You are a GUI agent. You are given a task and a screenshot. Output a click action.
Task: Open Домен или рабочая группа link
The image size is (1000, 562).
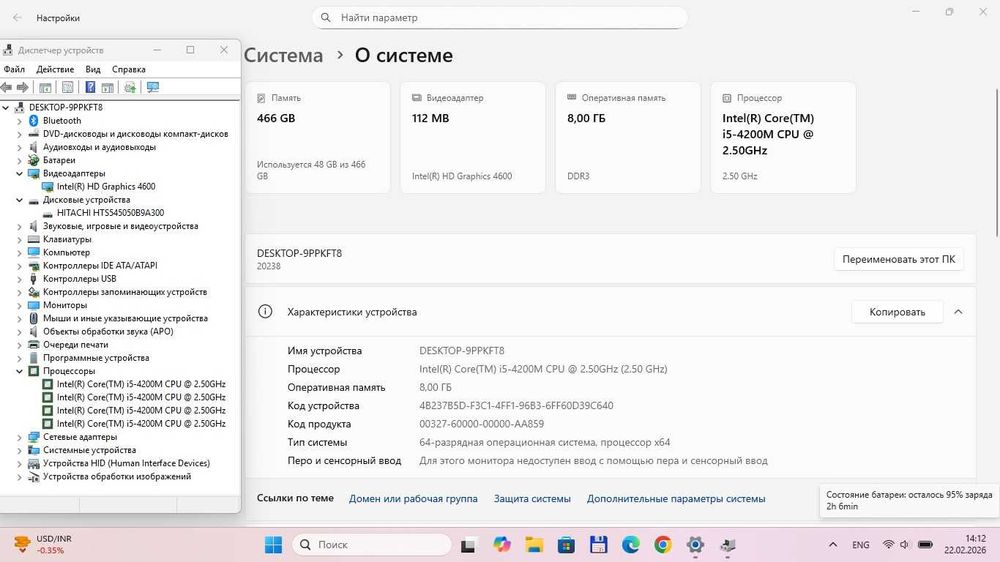[413, 499]
